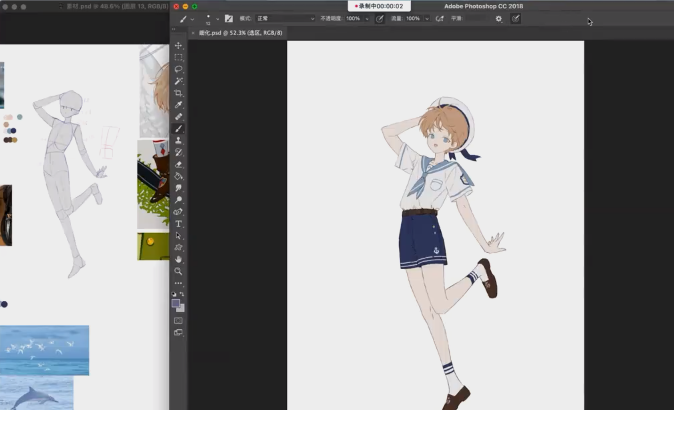
Task: Select the Magic Wand tool
Action: [178, 81]
